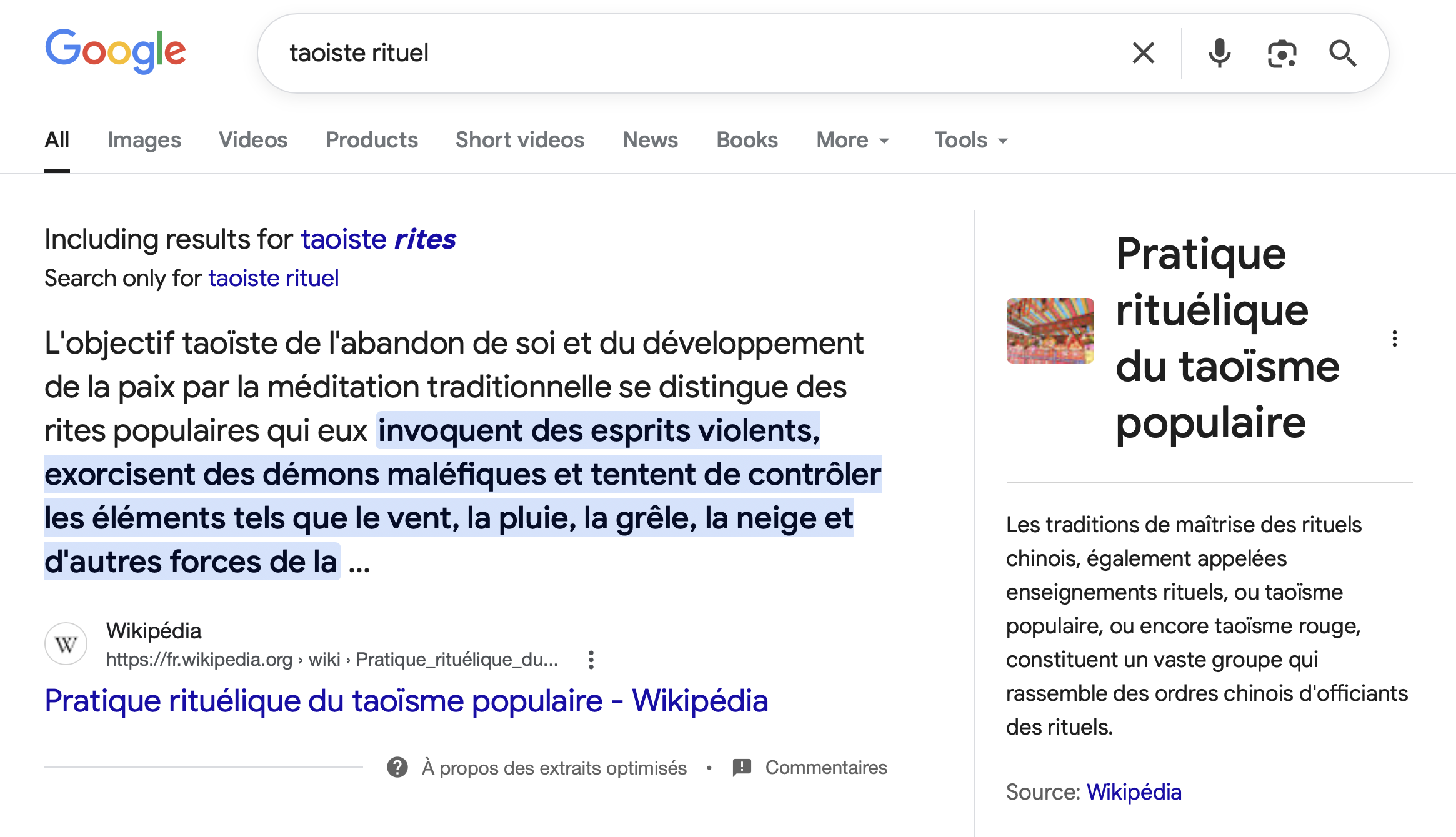Image resolution: width=1456 pixels, height=837 pixels.
Task: Open the Tools dropdown
Action: pos(970,140)
